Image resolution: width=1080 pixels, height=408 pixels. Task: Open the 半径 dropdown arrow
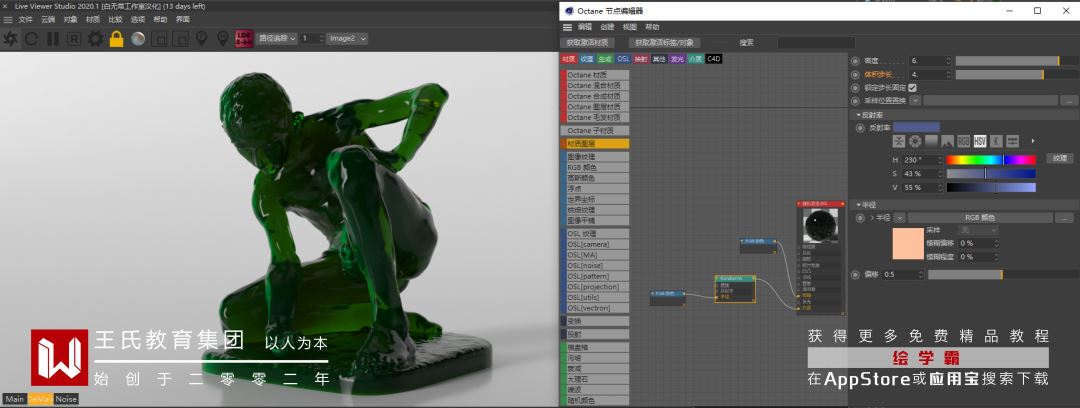click(900, 218)
